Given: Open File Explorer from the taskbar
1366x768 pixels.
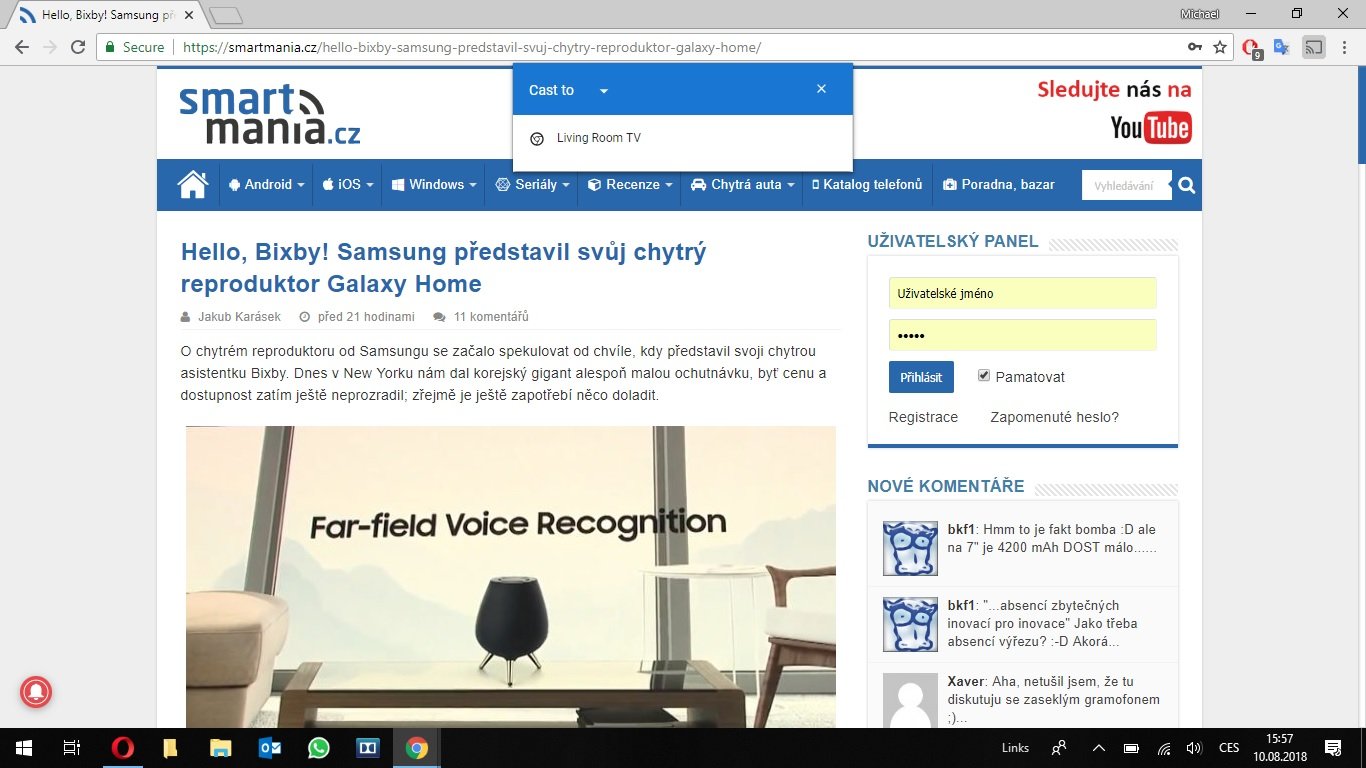Looking at the screenshot, I should point(220,748).
